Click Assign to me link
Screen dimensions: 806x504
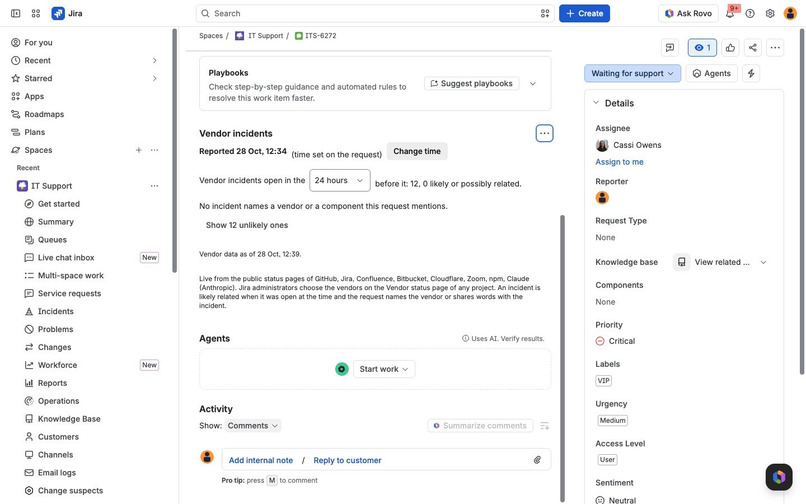[619, 162]
